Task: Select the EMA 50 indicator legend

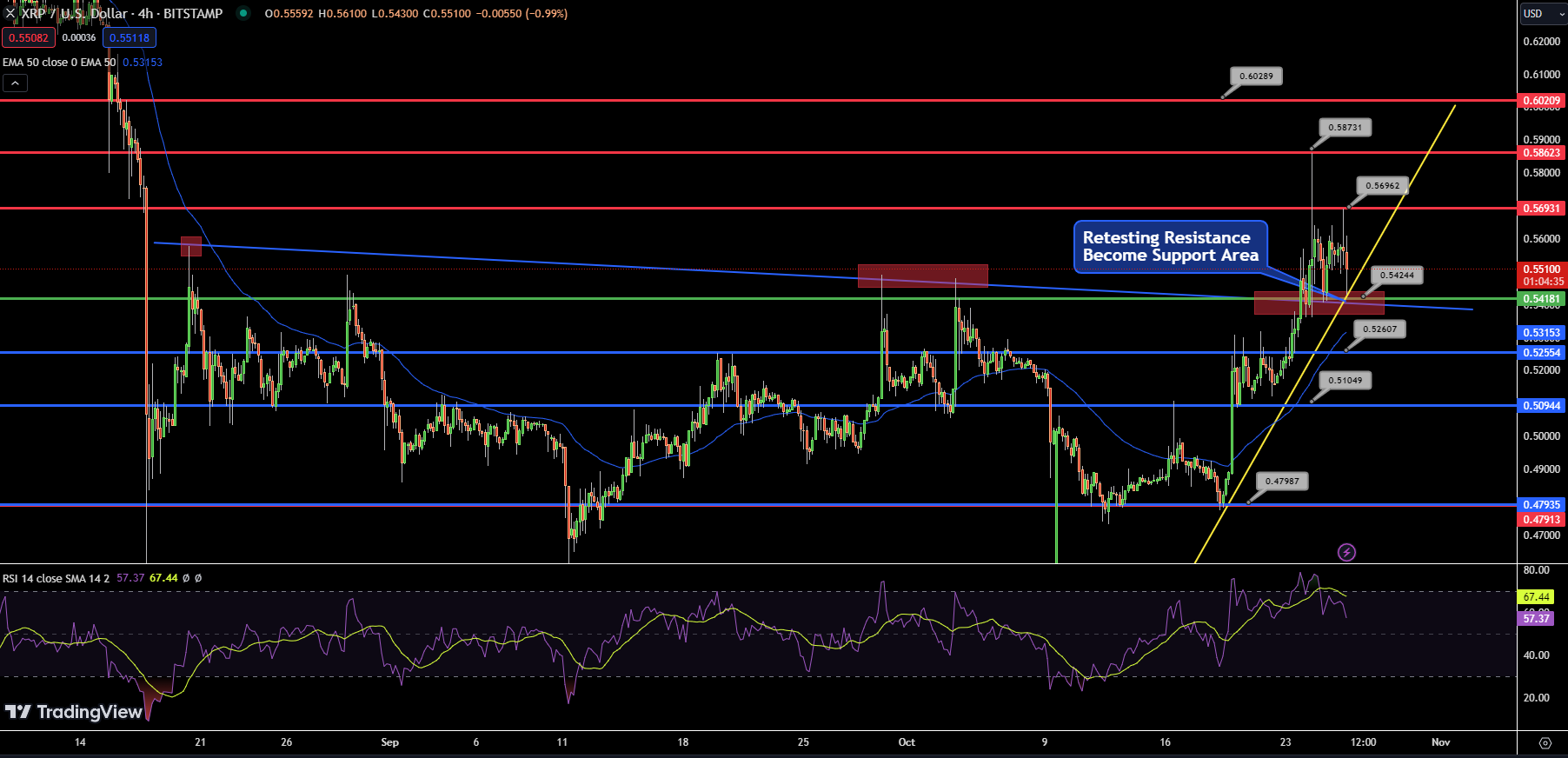Action: pos(58,63)
